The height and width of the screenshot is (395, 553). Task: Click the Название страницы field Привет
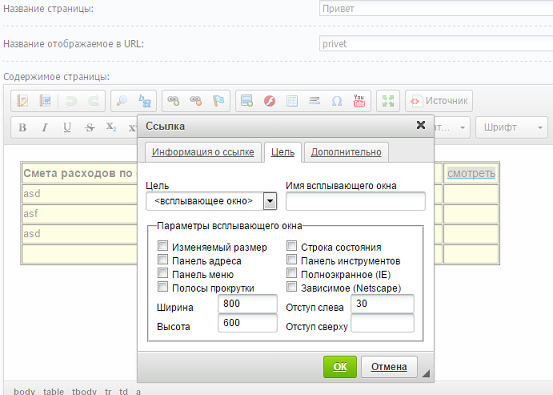tap(436, 8)
